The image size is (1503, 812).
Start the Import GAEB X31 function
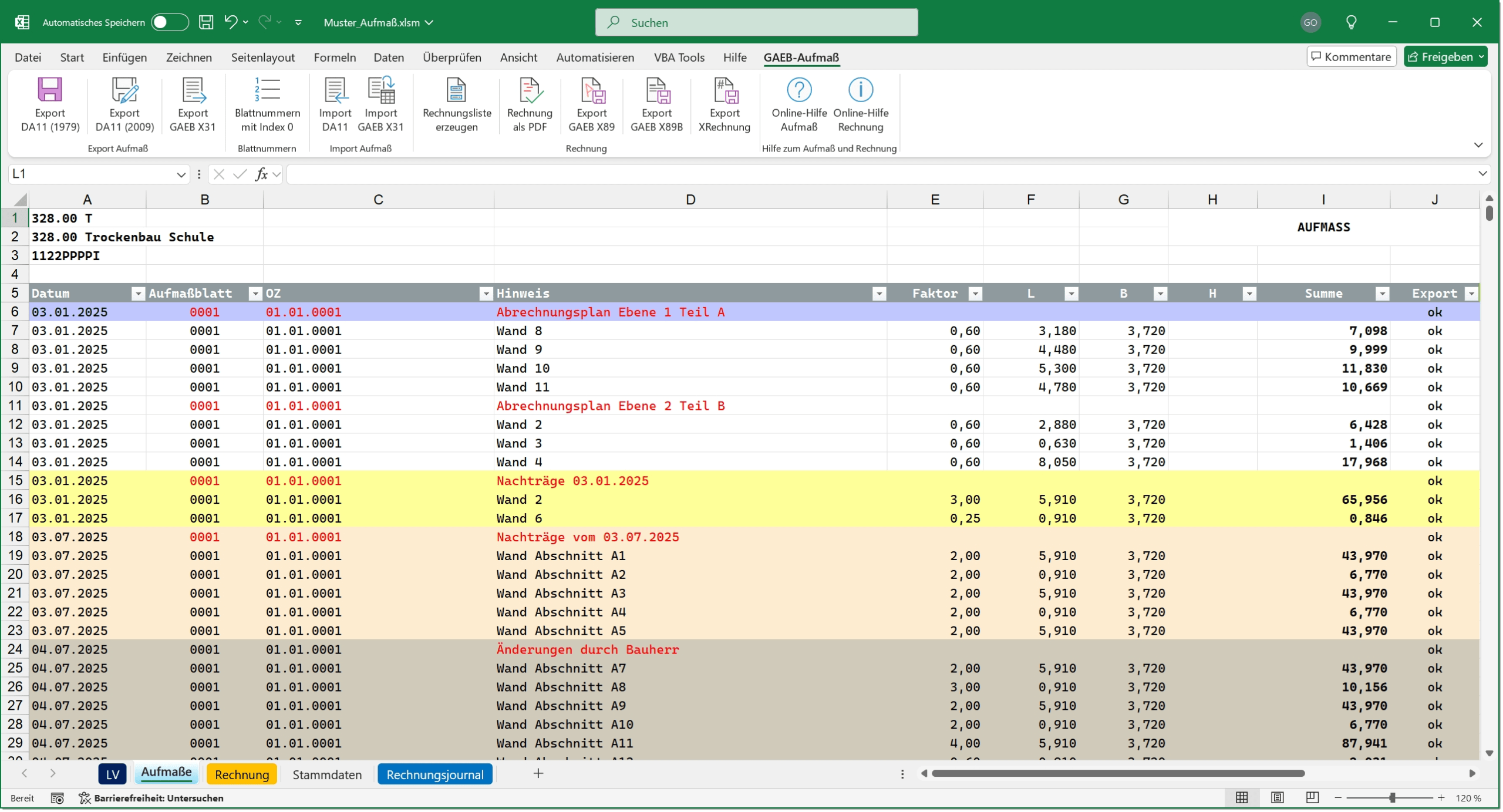[x=380, y=105]
